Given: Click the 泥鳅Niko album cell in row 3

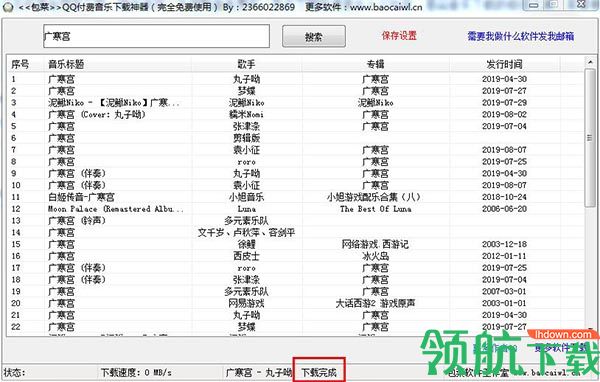Looking at the screenshot, I should (375, 103).
